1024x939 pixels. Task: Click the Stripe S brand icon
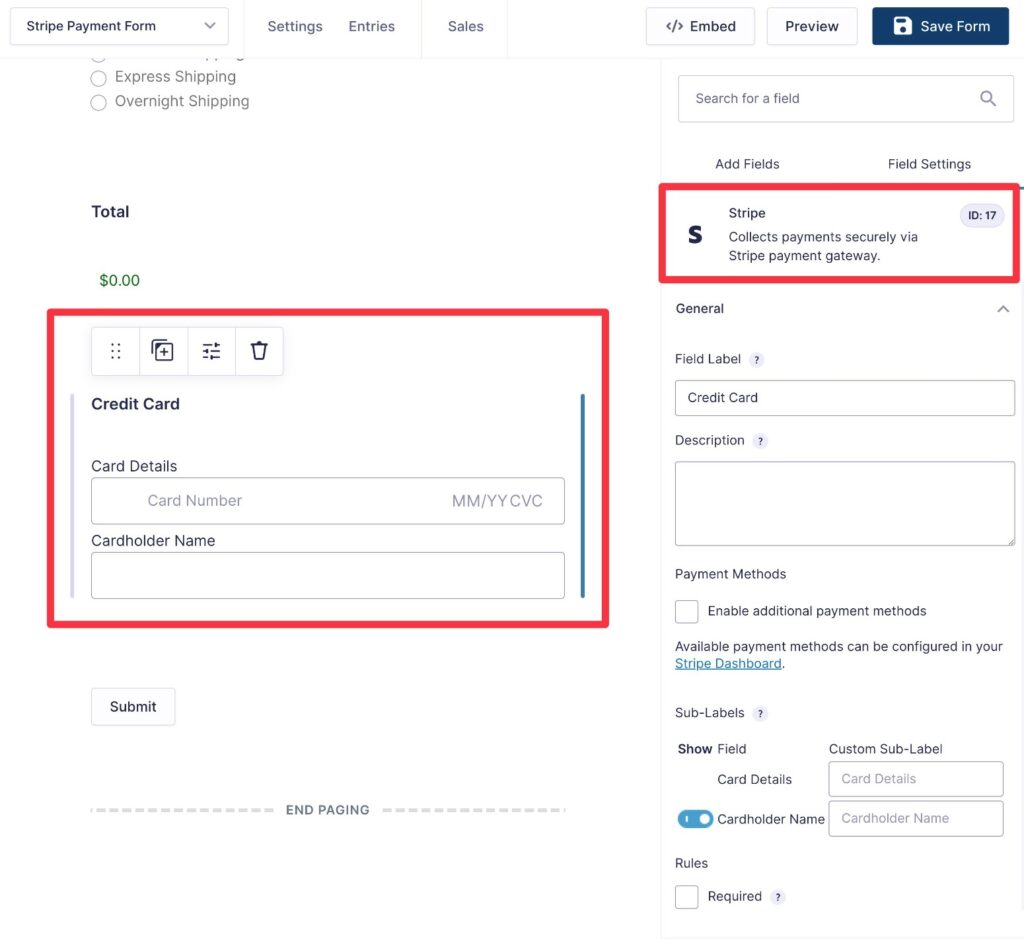pyautogui.click(x=696, y=234)
